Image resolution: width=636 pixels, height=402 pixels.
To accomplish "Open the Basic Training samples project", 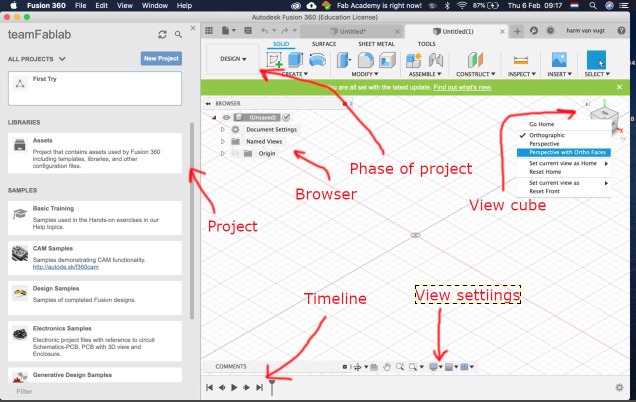I will click(x=95, y=218).
